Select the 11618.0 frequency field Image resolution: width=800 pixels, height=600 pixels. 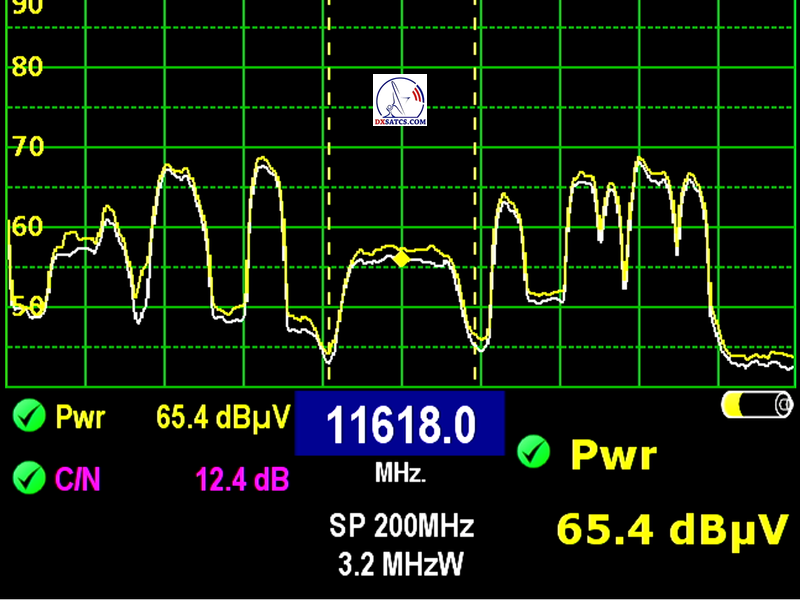pos(400,424)
